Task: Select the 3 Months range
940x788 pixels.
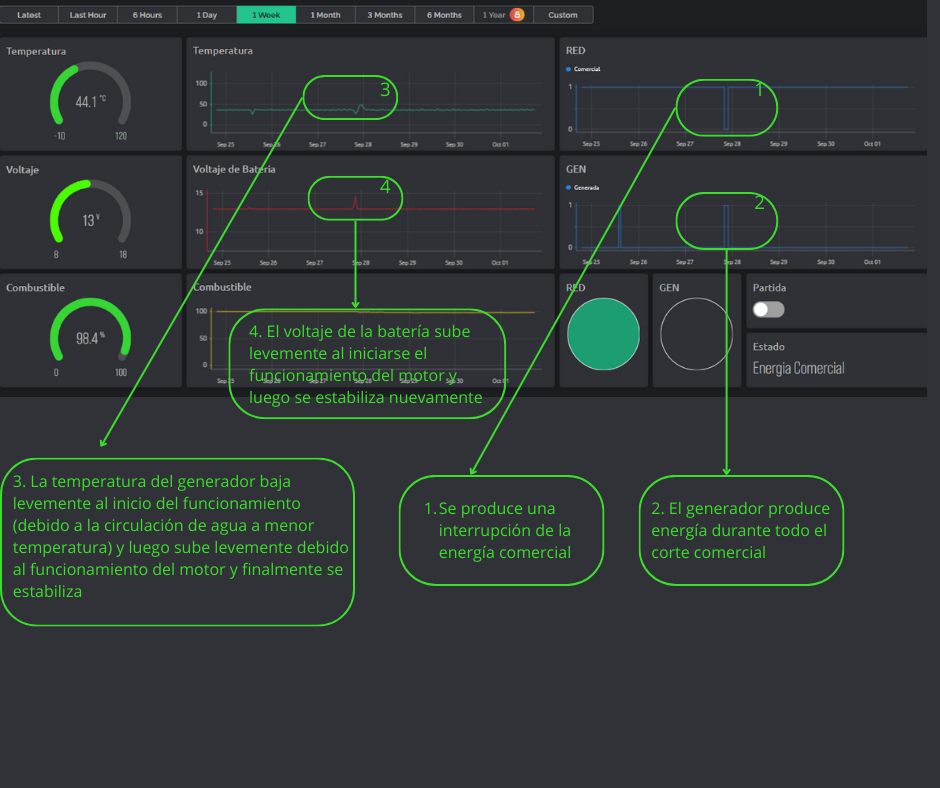Action: coord(385,15)
